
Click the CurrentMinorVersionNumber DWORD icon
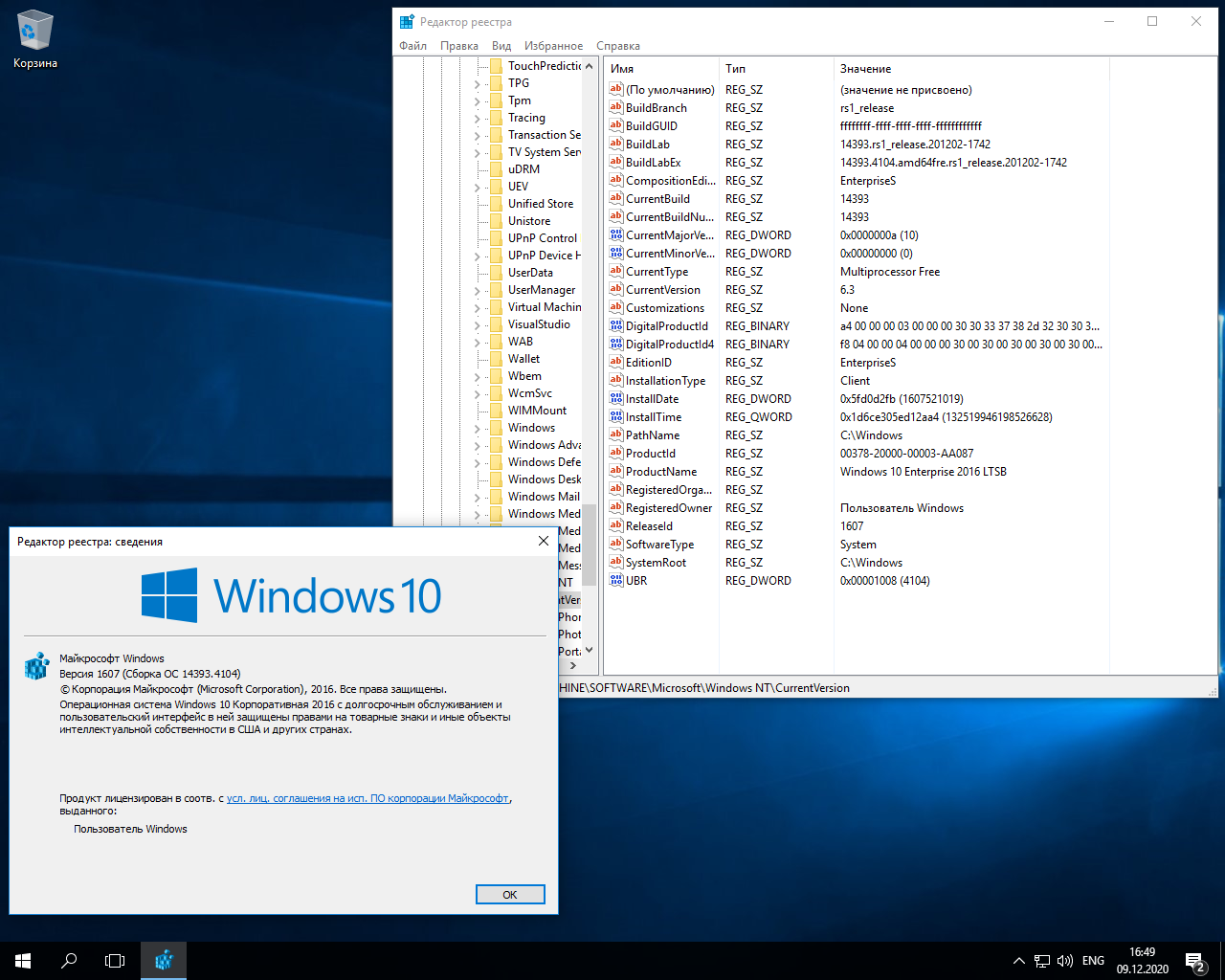pos(616,253)
